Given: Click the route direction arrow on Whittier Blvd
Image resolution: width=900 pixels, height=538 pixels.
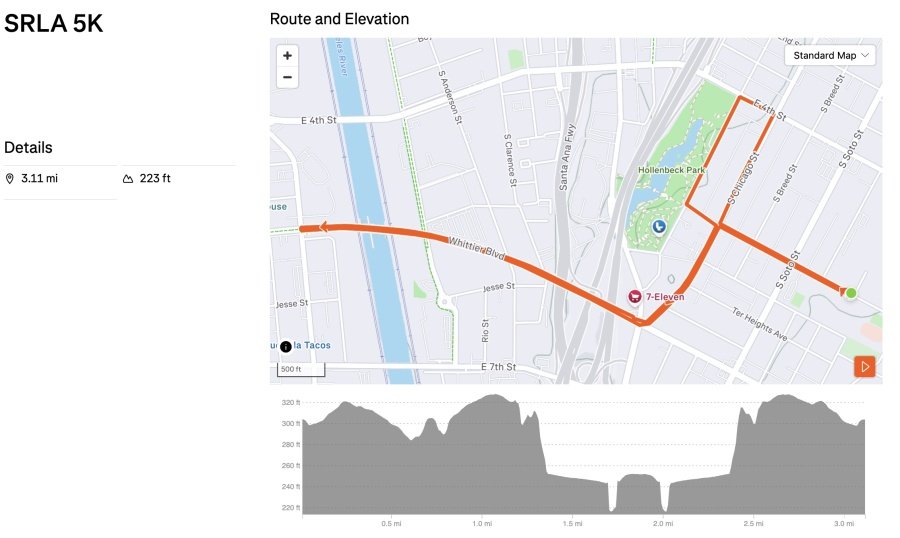Looking at the screenshot, I should tap(322, 228).
